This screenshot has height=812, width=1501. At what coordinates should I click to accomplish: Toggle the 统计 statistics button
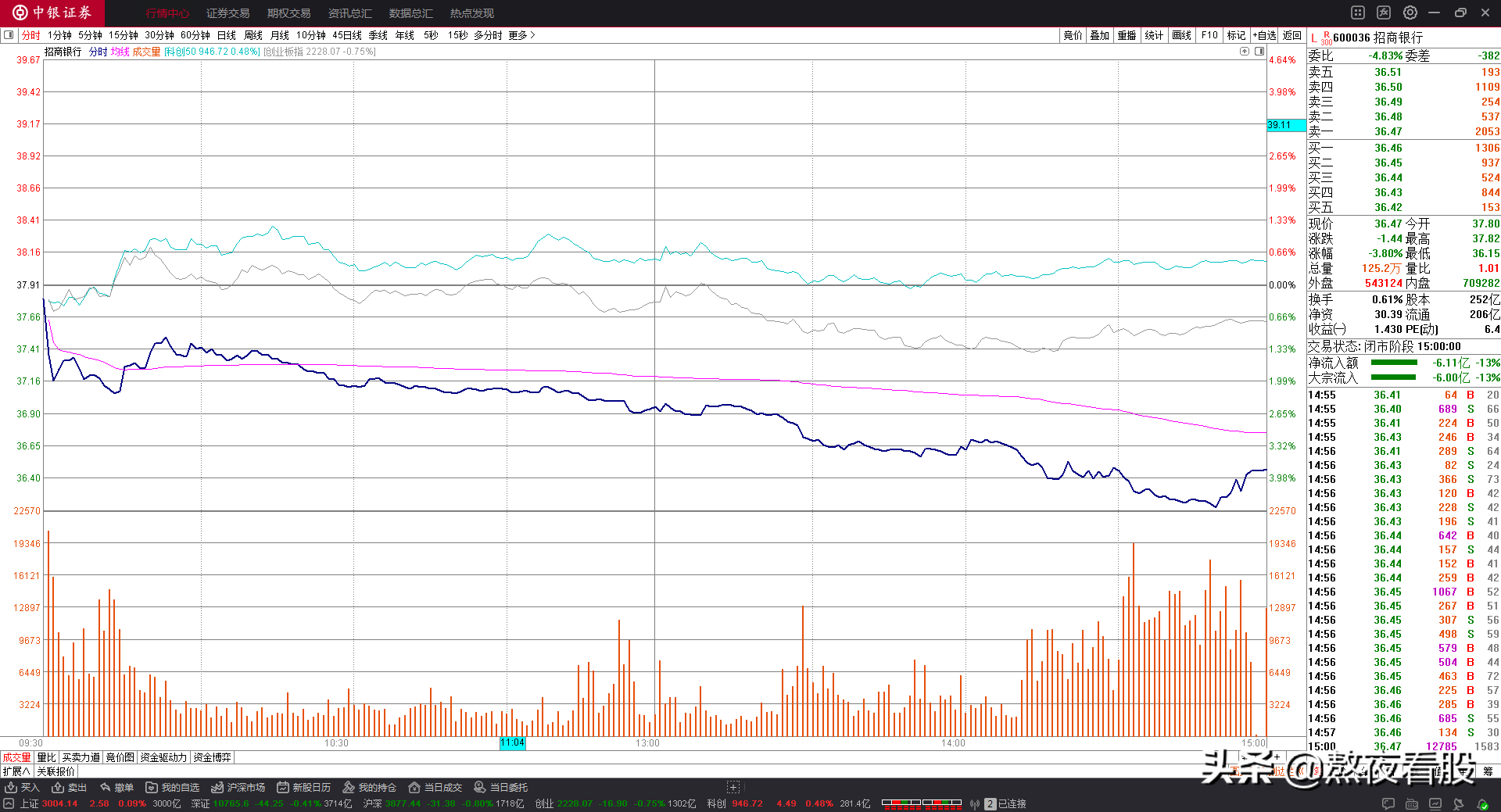1154,35
